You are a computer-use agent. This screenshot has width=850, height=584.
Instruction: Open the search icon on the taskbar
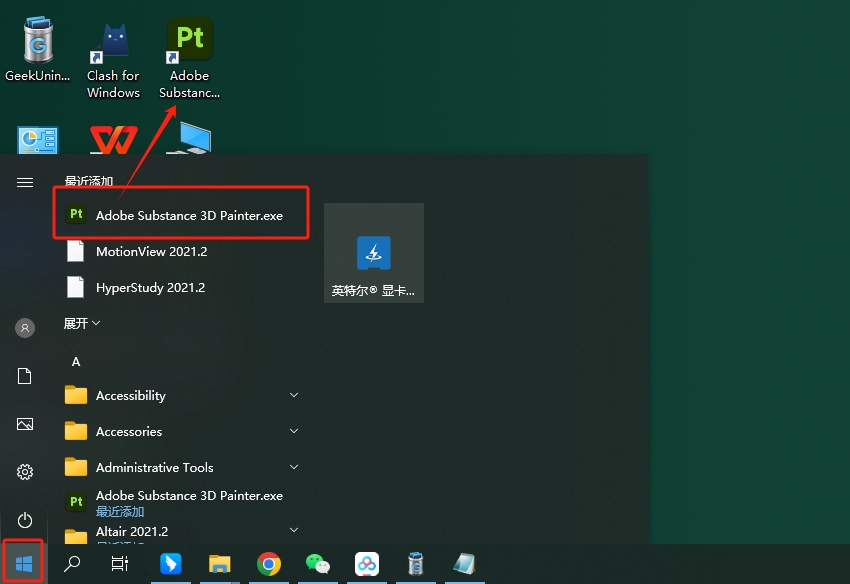click(x=71, y=562)
